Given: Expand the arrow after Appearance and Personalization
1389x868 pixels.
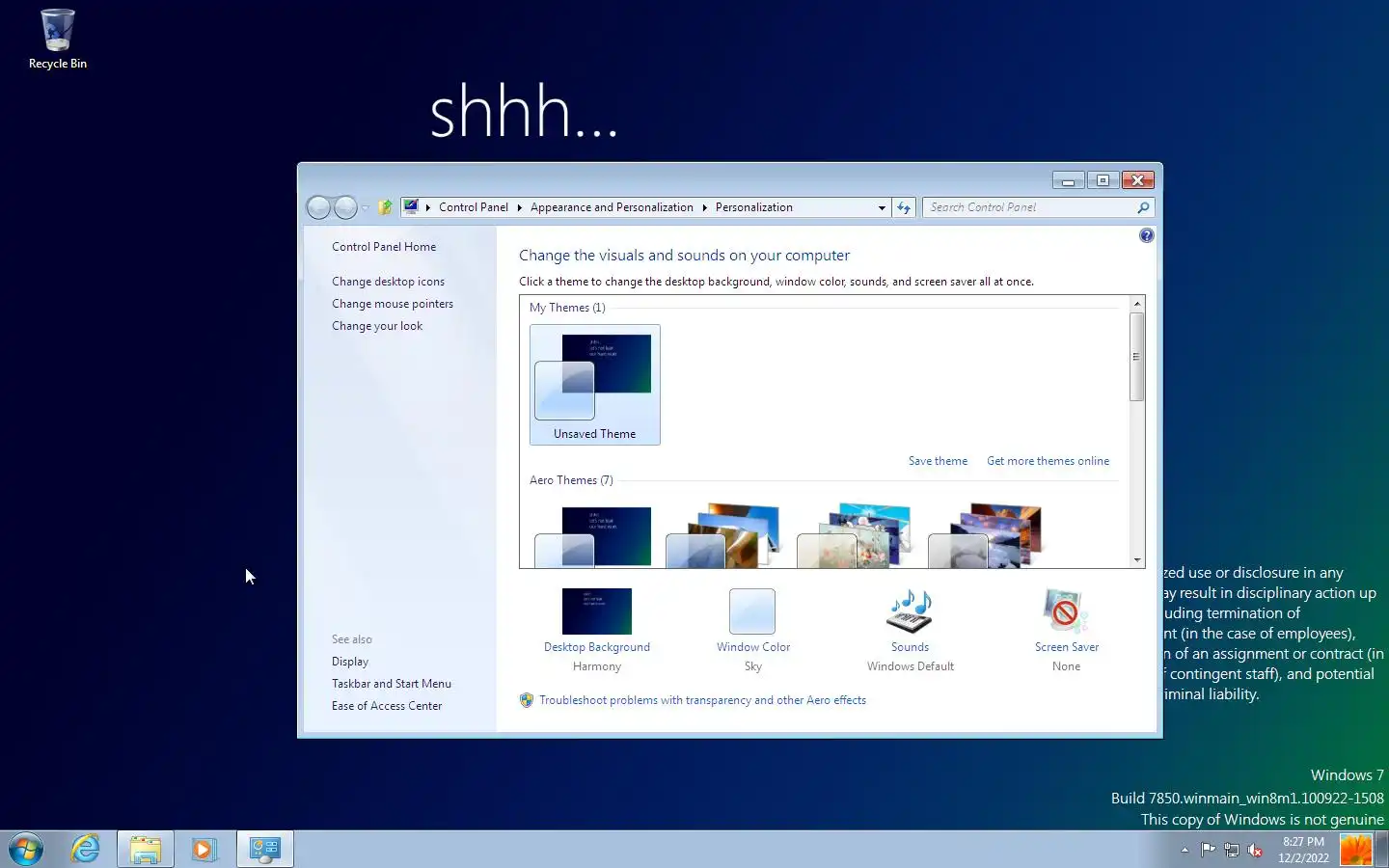Looking at the screenshot, I should 704,207.
